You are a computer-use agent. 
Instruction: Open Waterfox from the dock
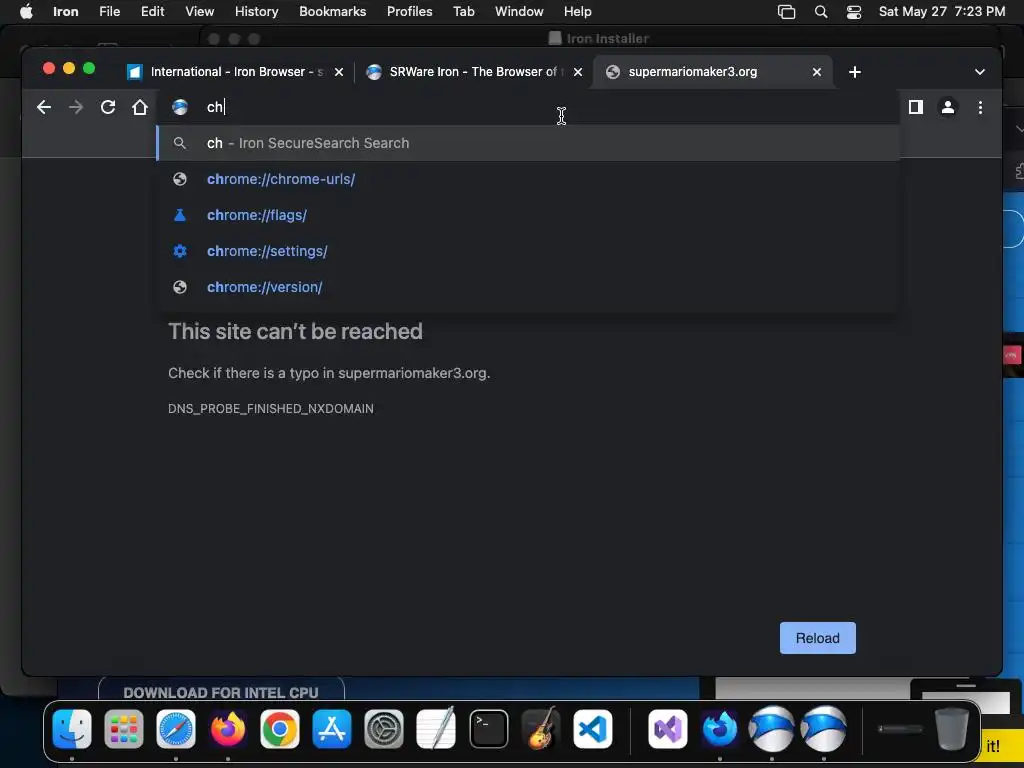[720, 728]
